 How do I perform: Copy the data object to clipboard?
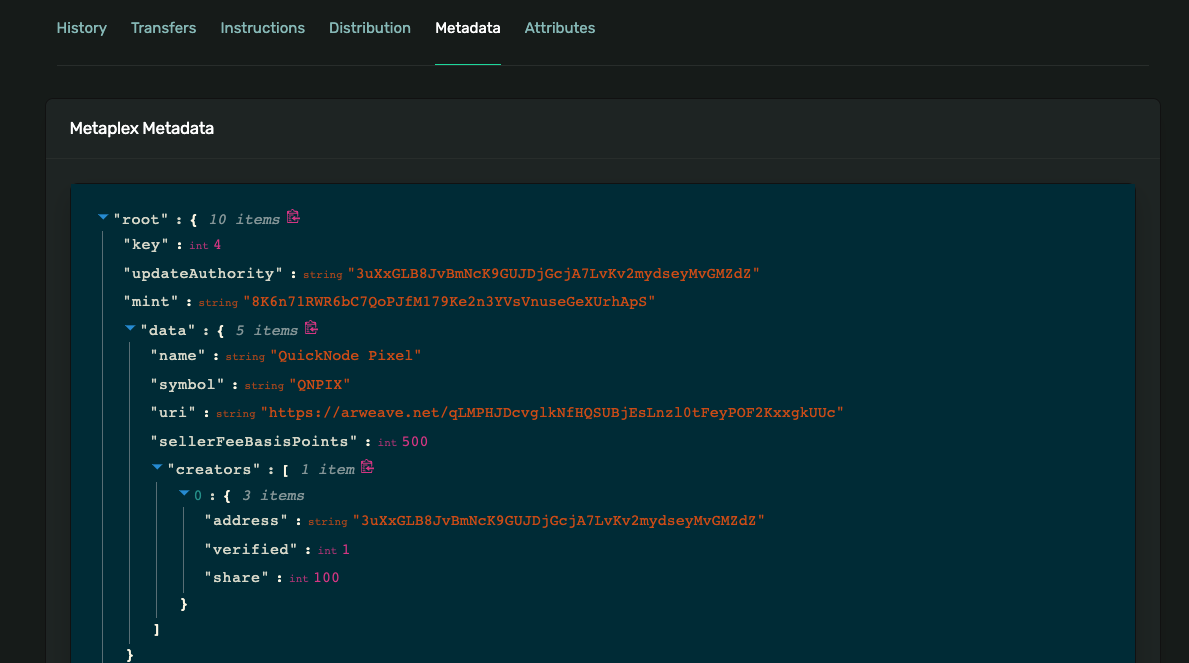311,328
